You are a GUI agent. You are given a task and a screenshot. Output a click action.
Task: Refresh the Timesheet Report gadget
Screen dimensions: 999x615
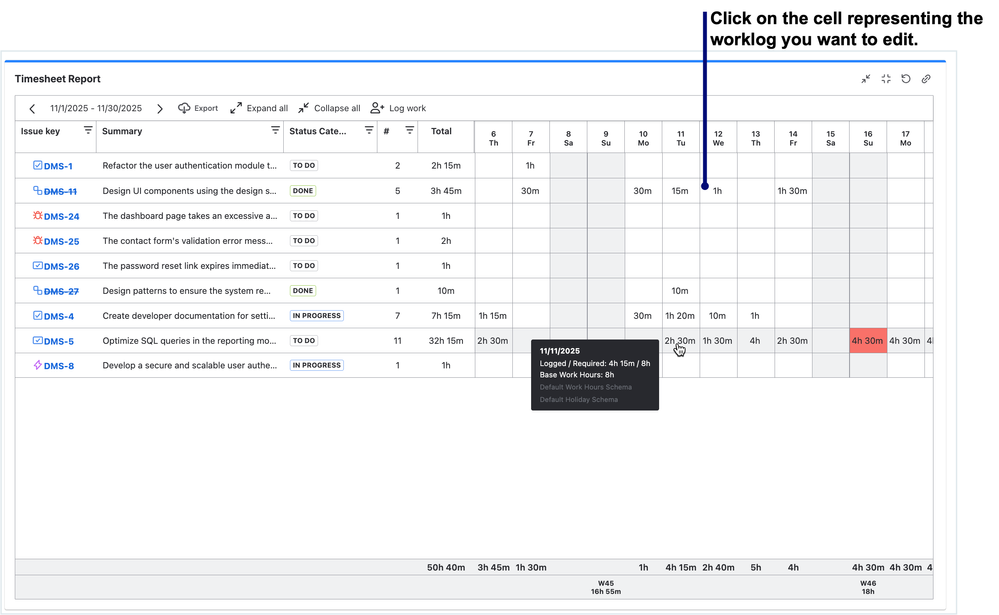click(x=906, y=79)
